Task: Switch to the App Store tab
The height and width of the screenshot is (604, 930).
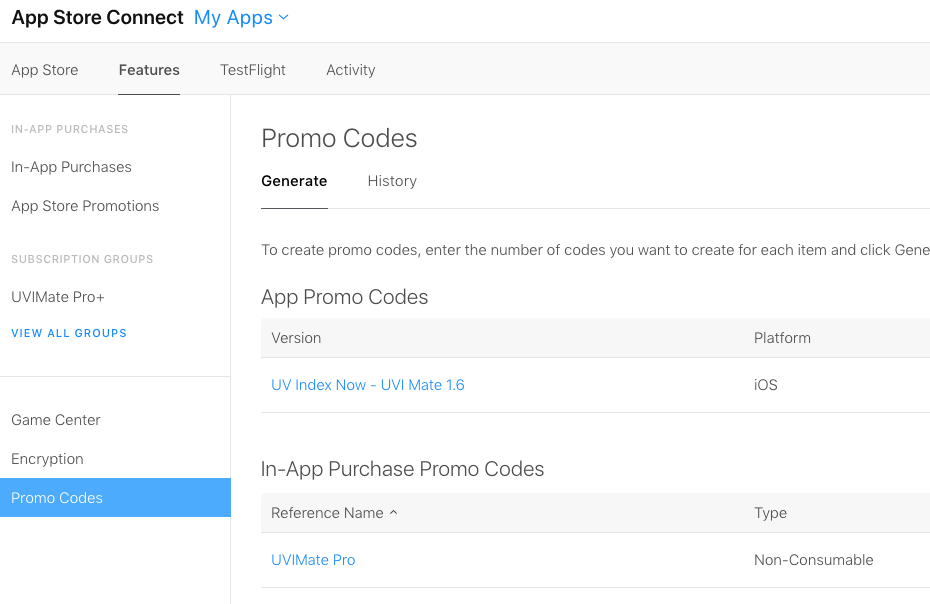Action: click(x=45, y=70)
